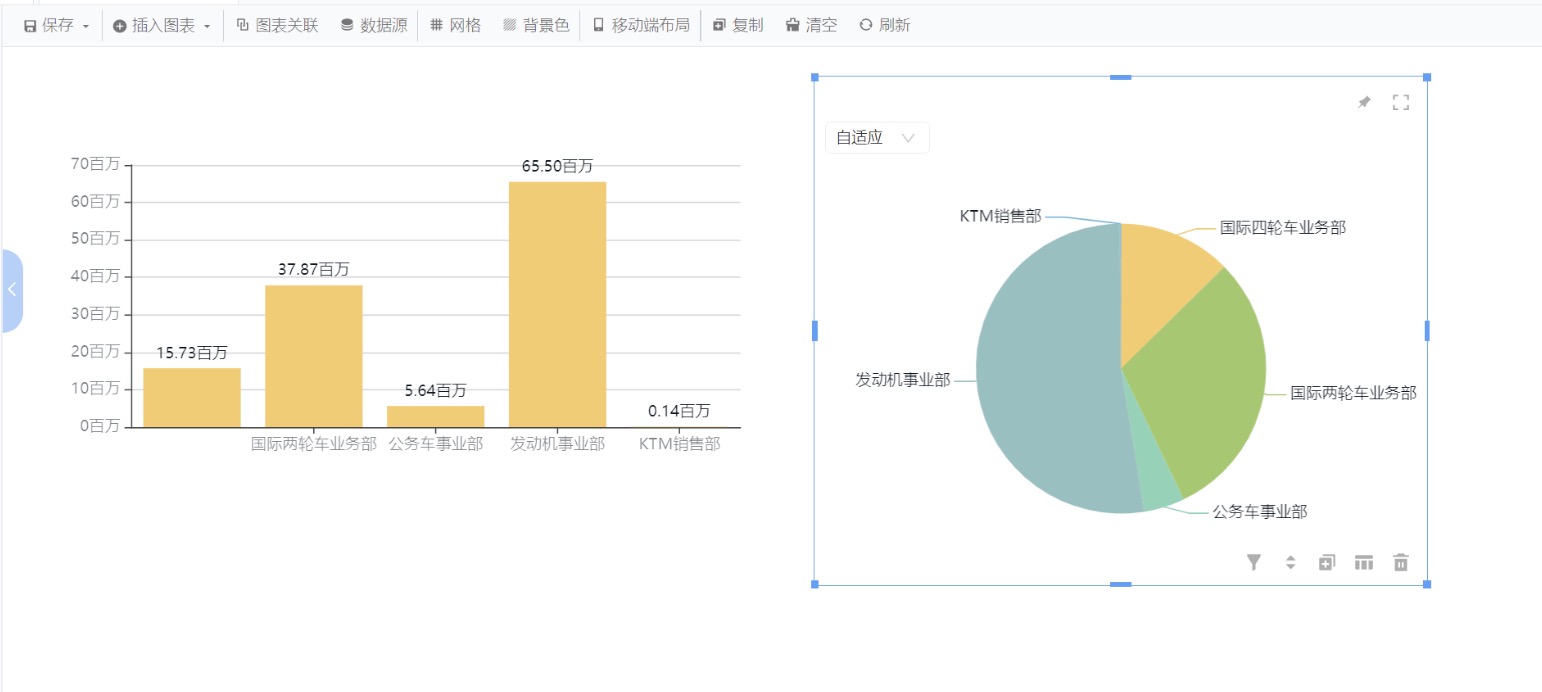Click the 15.73百万 bar
The height and width of the screenshot is (692, 1542).
(x=192, y=397)
